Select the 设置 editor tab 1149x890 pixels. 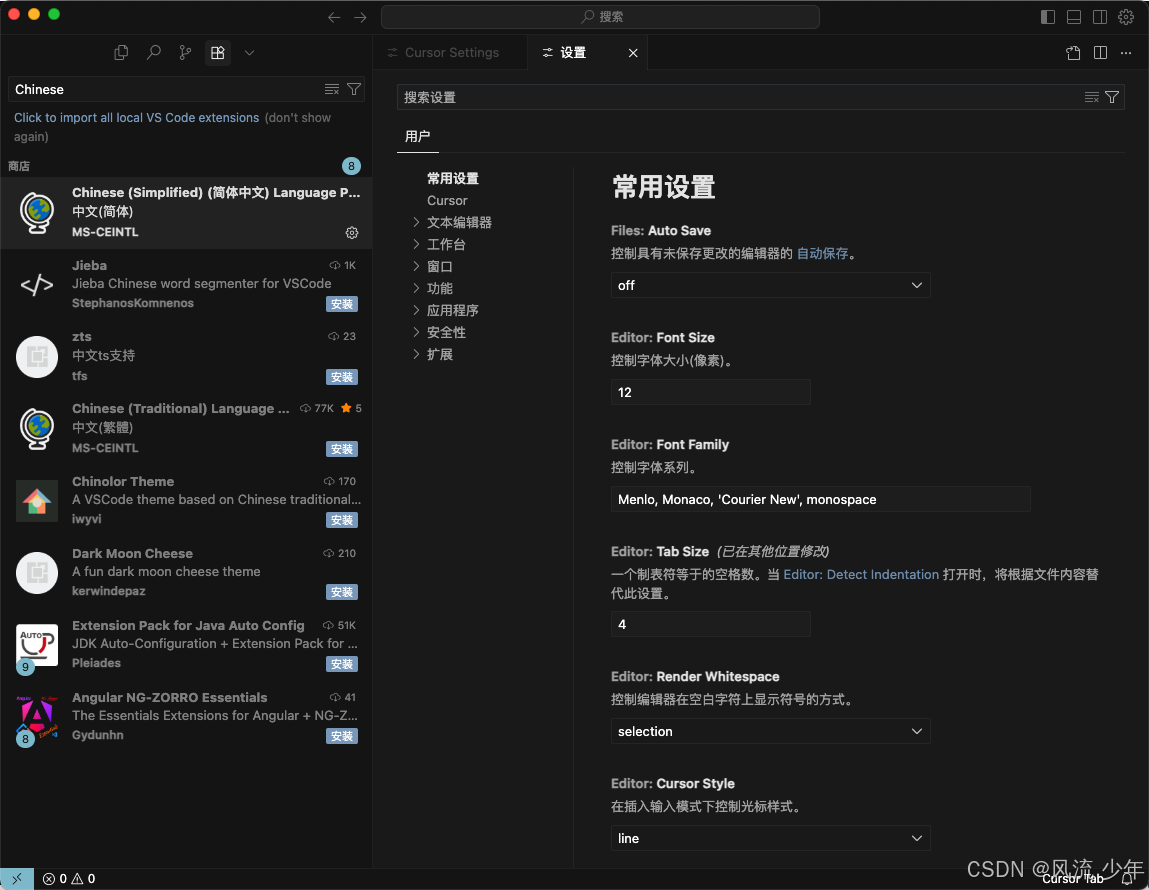coord(572,53)
